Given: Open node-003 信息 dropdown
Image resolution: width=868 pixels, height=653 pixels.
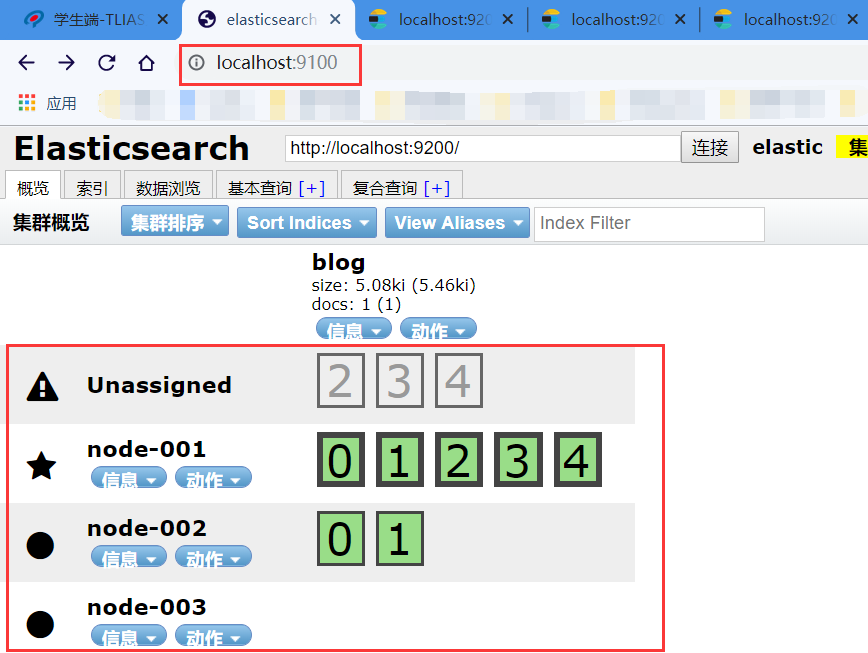Looking at the screenshot, I should (x=128, y=635).
